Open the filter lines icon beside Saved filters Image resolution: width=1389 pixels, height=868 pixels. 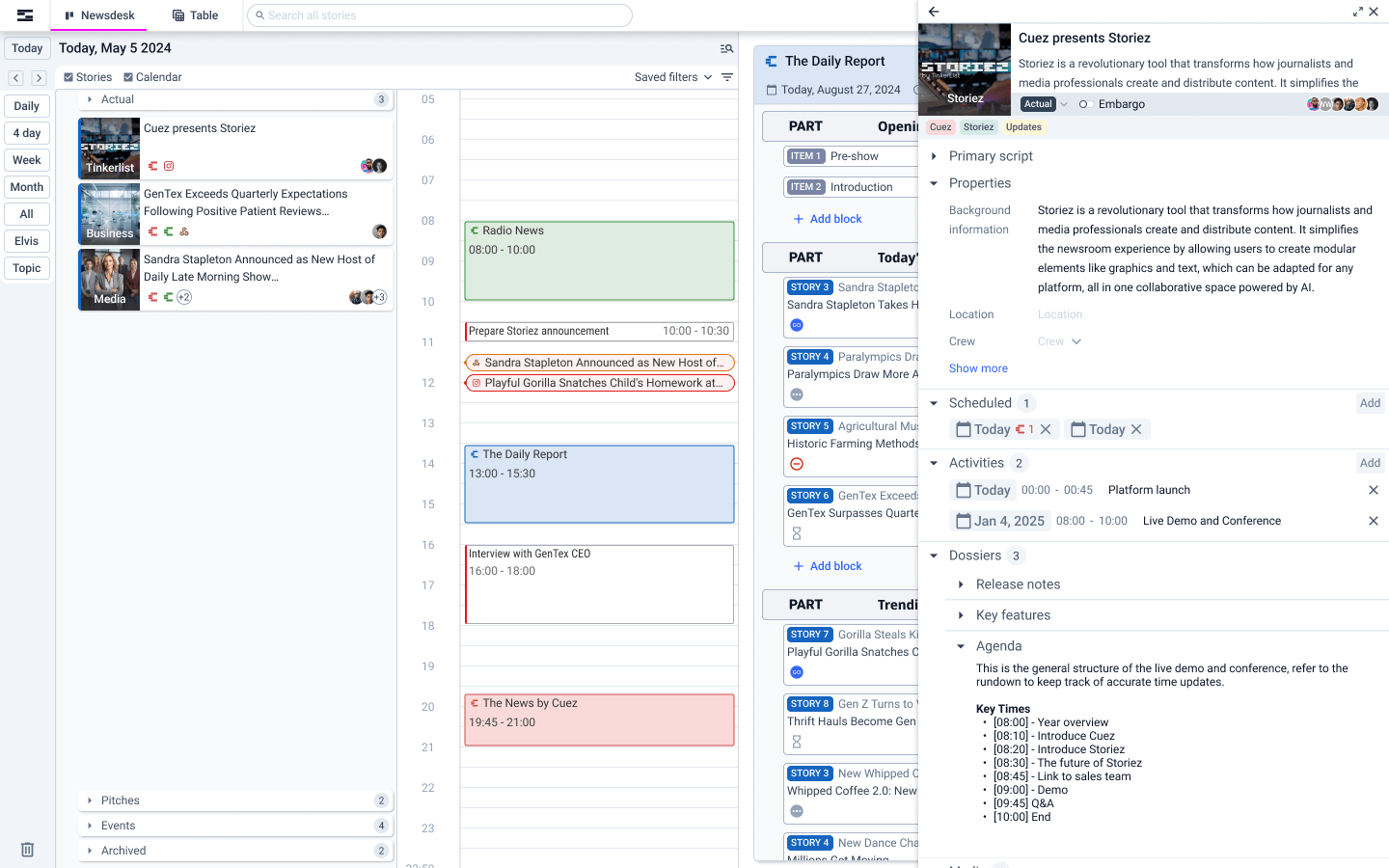pyautogui.click(x=727, y=77)
